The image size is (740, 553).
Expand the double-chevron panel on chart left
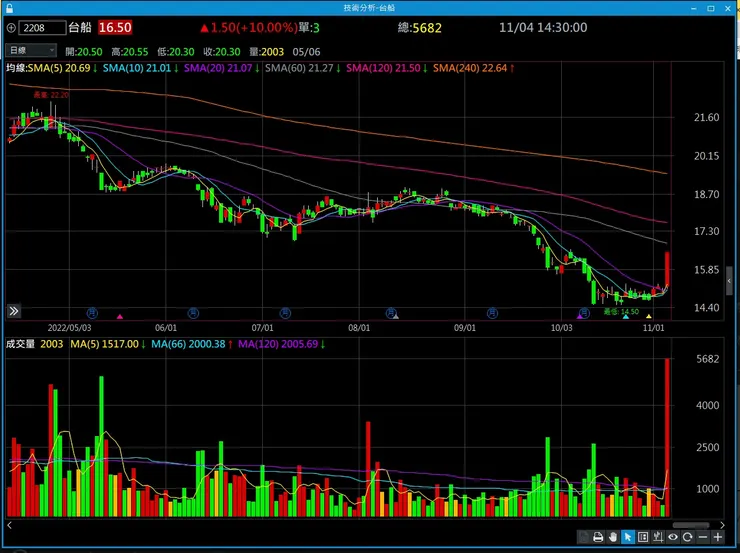pos(14,310)
